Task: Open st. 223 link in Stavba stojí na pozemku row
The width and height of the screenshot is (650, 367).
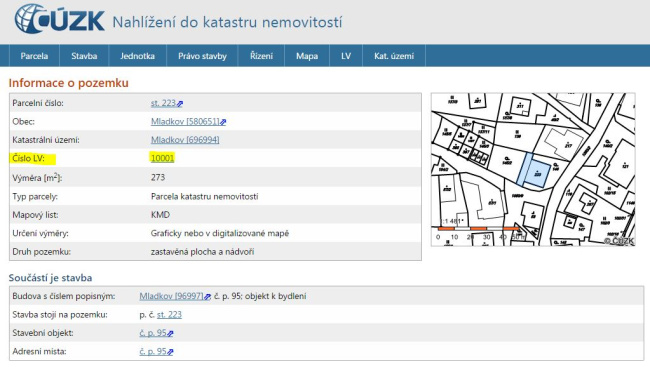Action: point(169,315)
